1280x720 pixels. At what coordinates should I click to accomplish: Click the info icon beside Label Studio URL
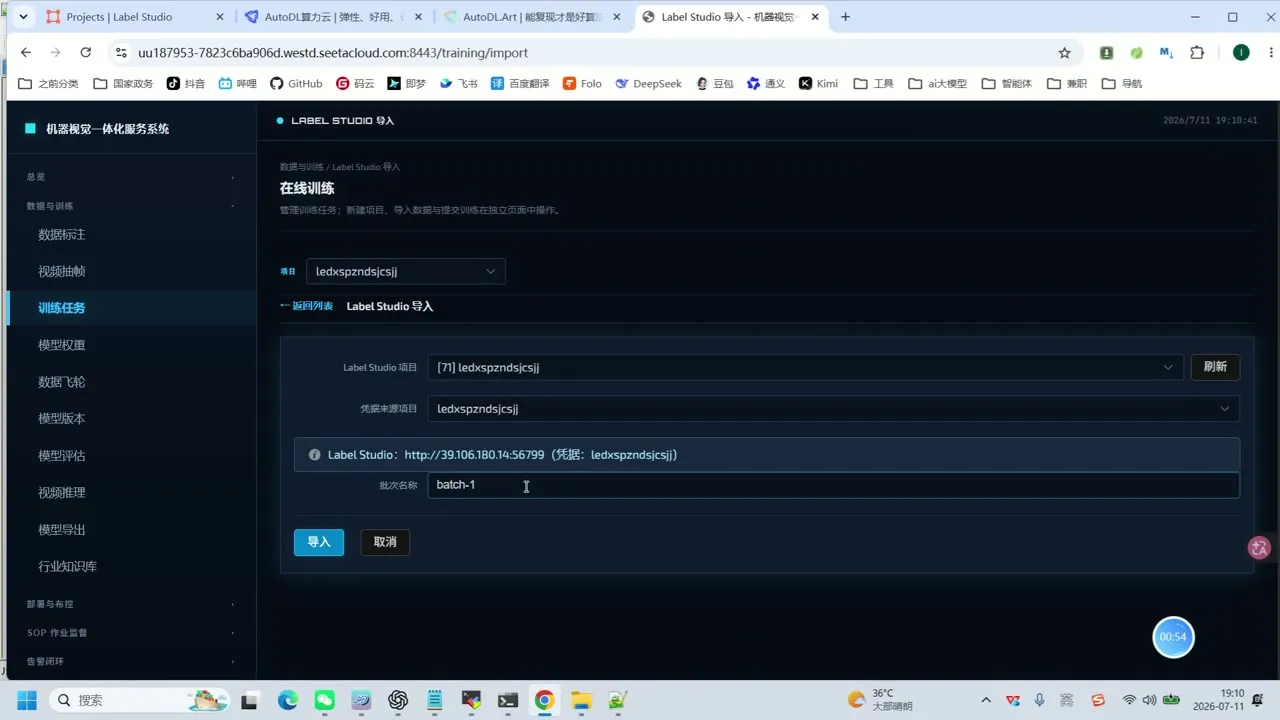[x=315, y=455]
